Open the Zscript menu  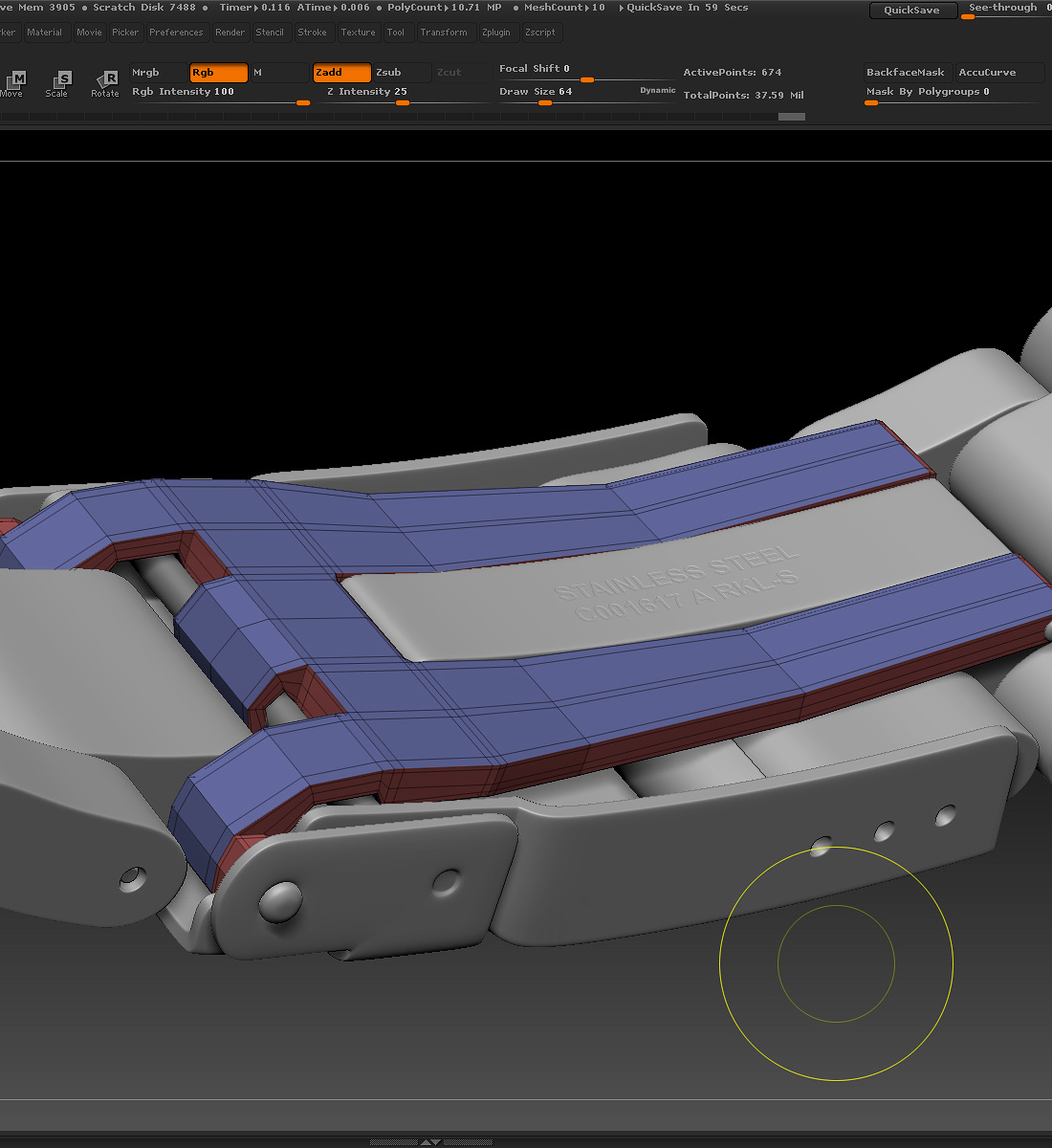click(540, 33)
